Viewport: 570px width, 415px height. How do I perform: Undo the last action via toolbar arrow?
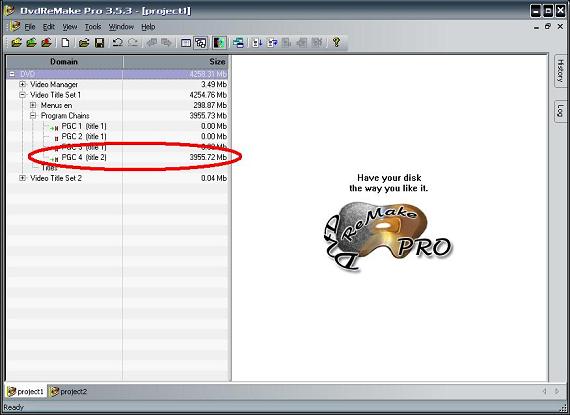117,43
